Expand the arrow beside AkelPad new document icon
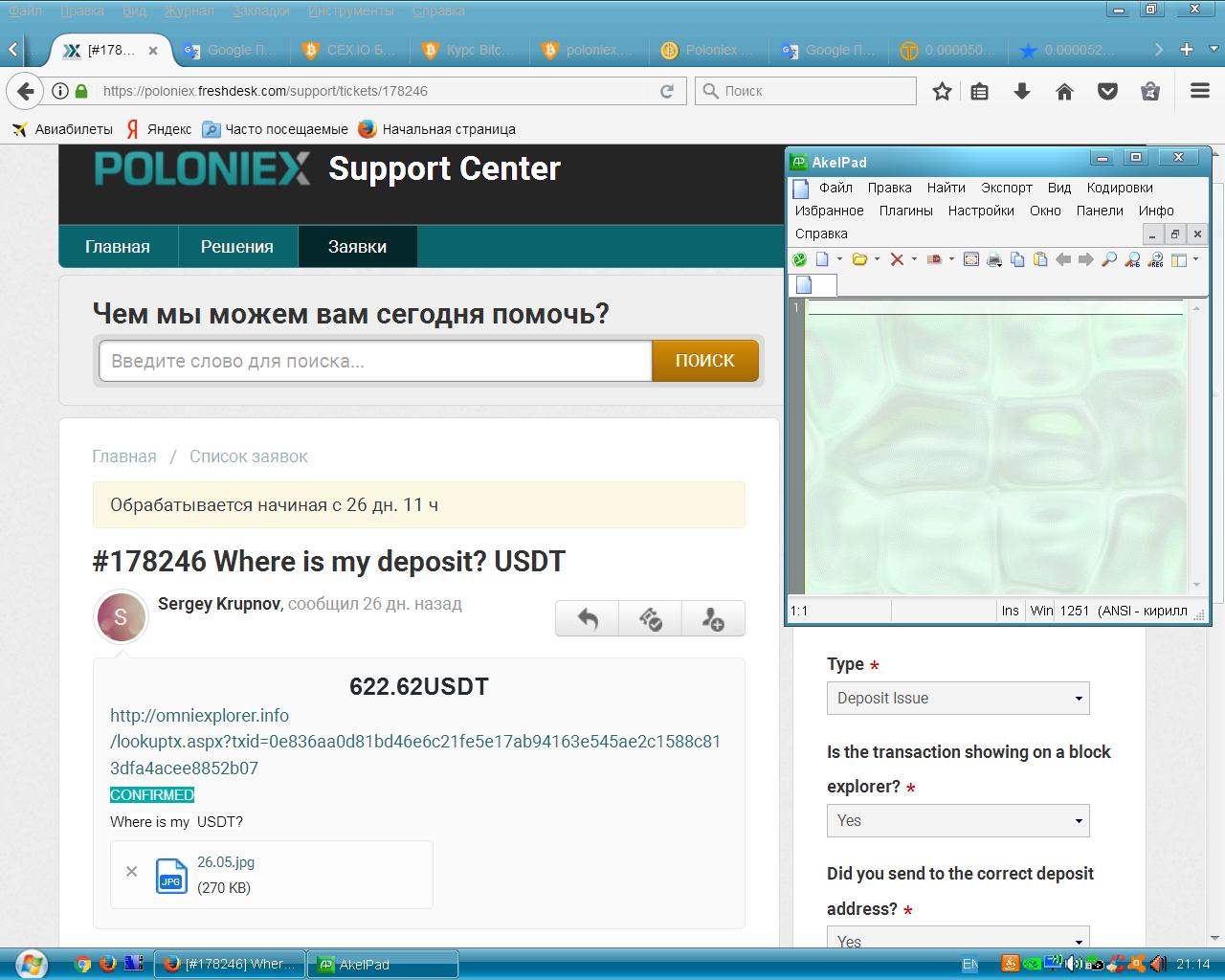 [839, 259]
